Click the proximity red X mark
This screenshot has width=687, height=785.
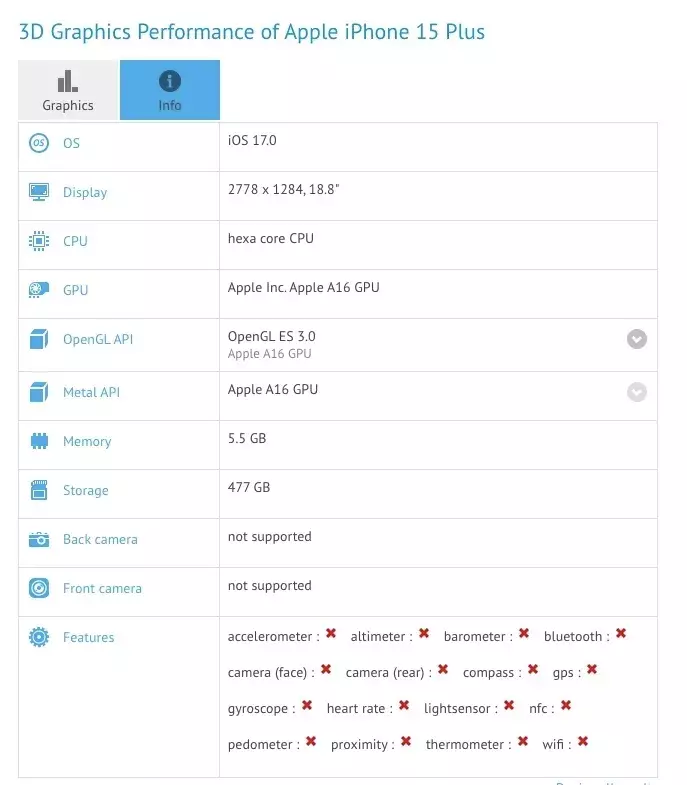coord(406,741)
